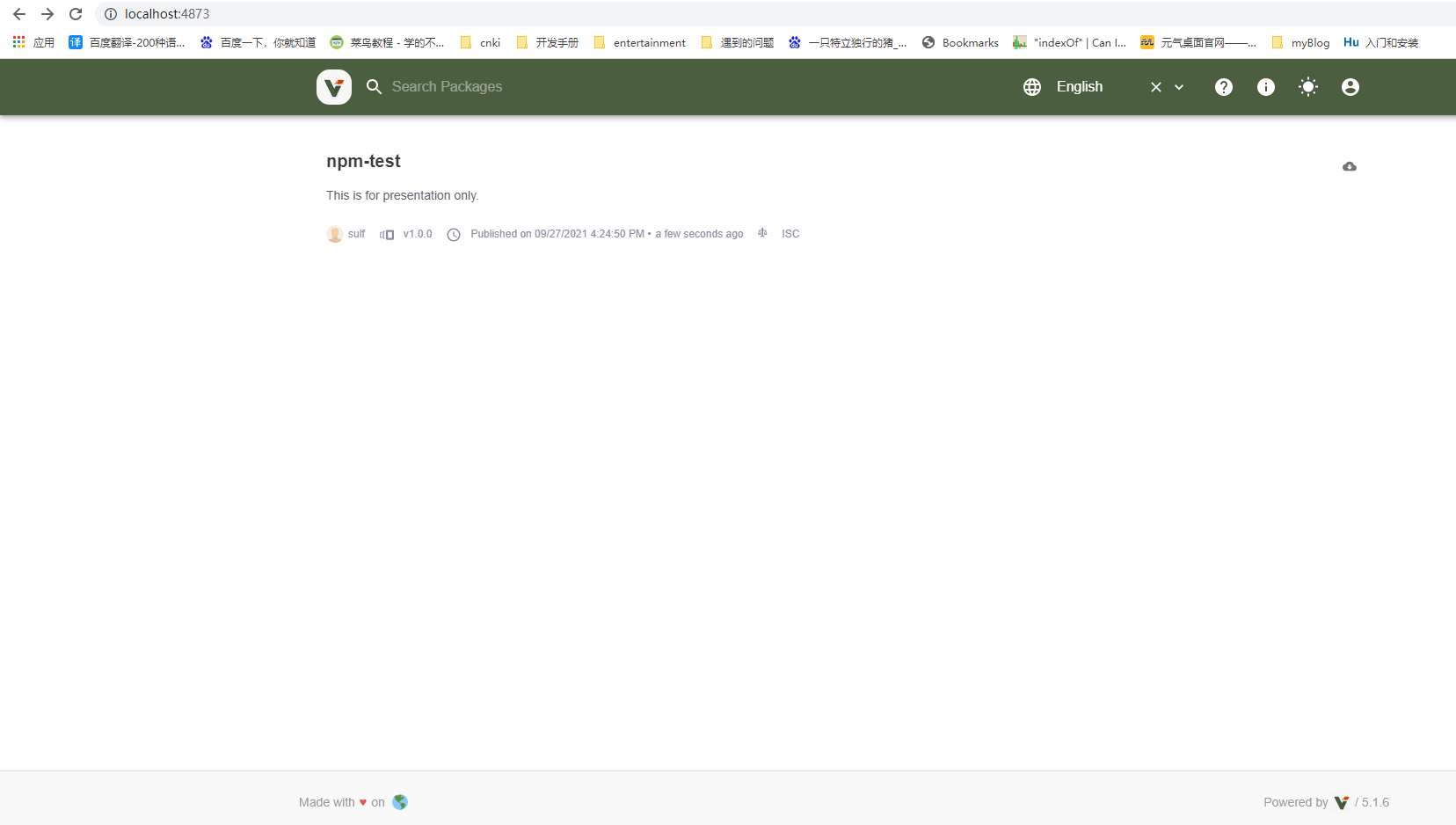1456x825 pixels.
Task: Click the globe language icon
Action: pos(1032,87)
